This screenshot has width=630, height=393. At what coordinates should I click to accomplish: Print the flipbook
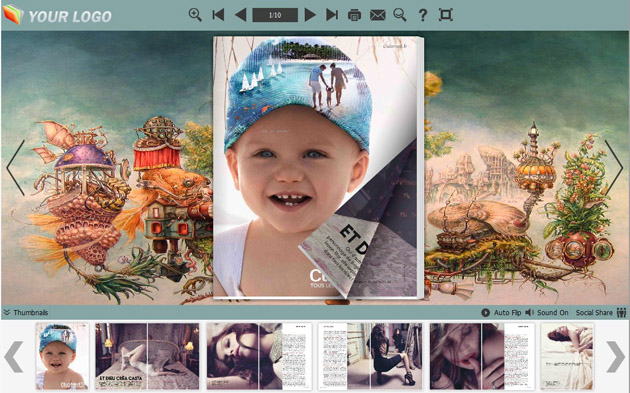pos(354,15)
